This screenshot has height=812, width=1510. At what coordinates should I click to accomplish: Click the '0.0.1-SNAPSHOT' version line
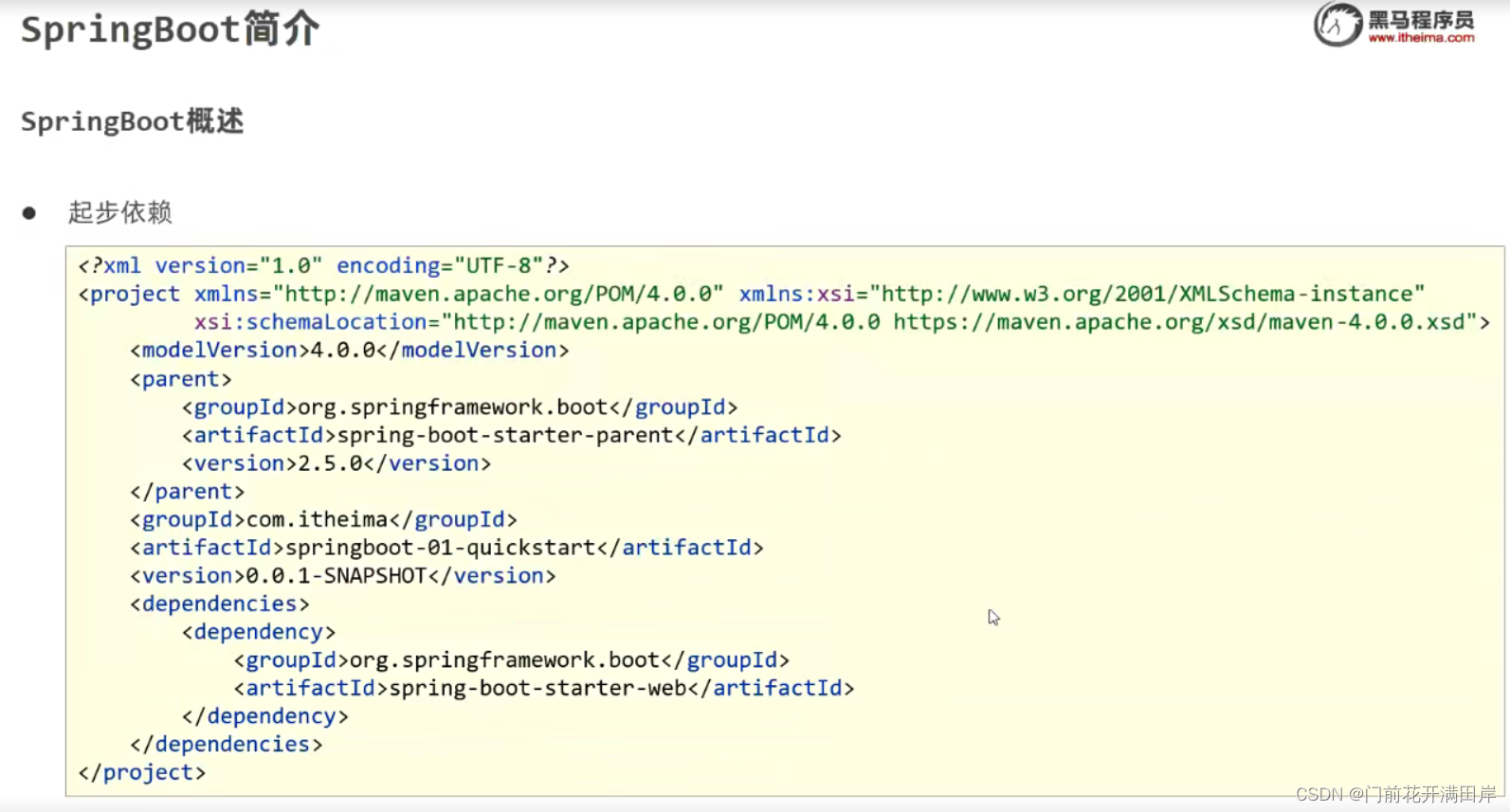pos(343,576)
